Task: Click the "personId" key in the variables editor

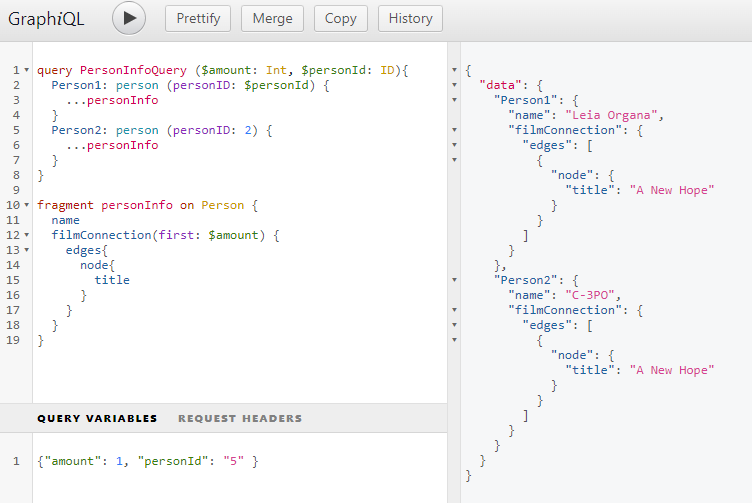Action: pos(173,461)
